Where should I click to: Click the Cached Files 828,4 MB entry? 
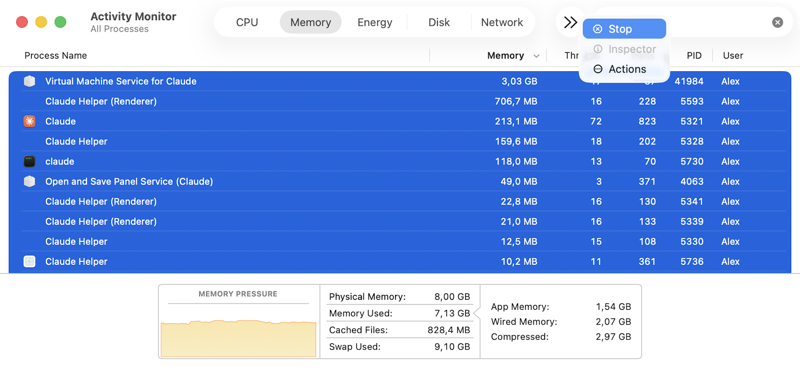(x=399, y=330)
